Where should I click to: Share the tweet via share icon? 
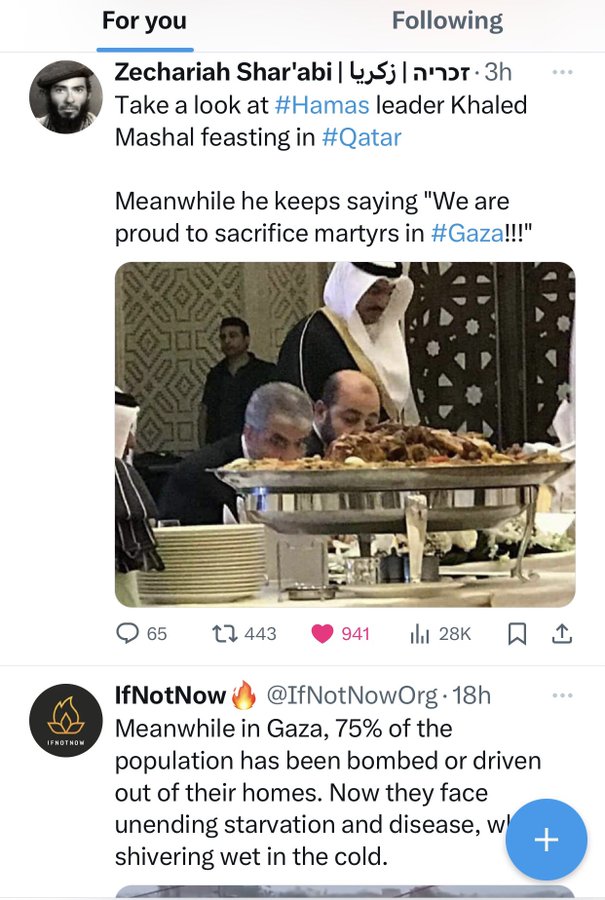[562, 633]
